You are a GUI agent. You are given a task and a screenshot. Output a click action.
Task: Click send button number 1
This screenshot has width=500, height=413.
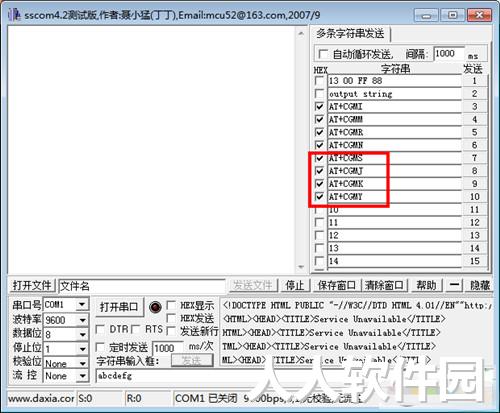coord(474,81)
